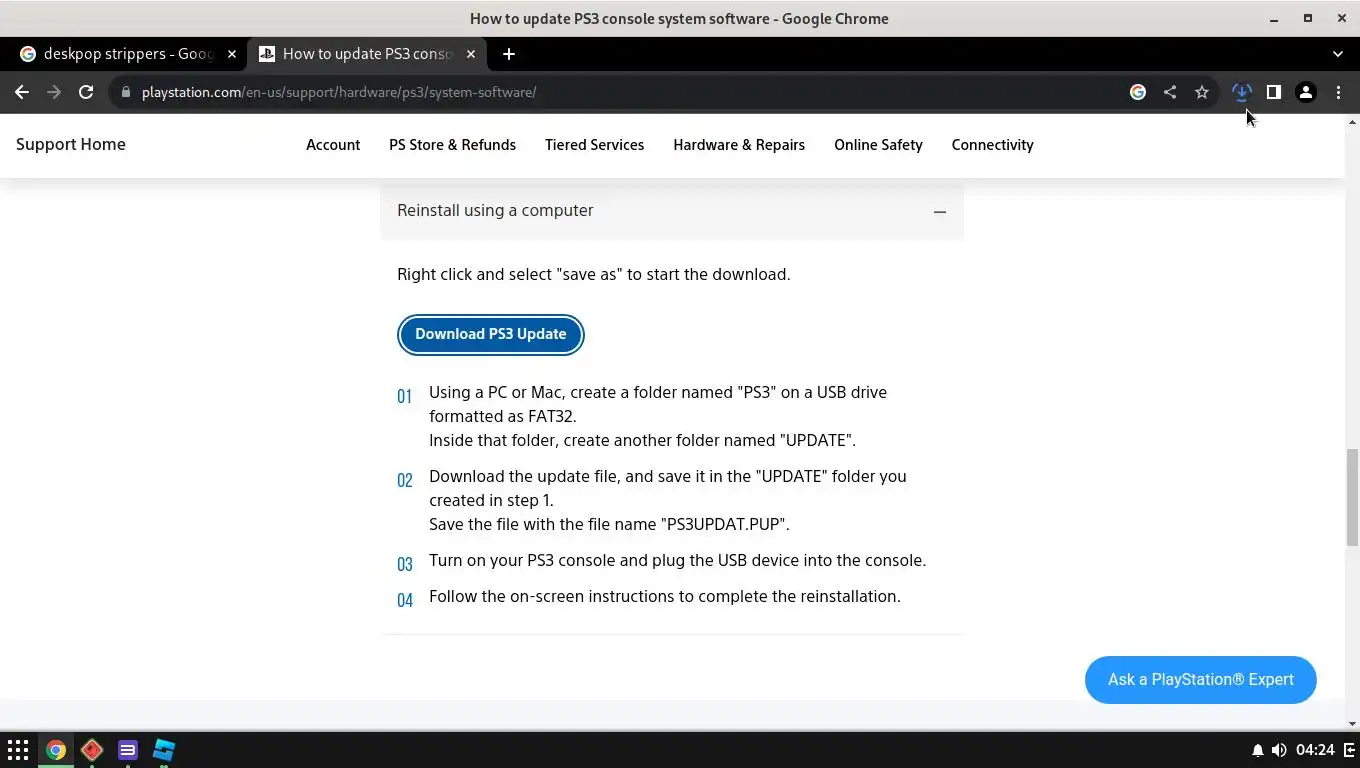Close the How to update PS3 tab

471,54
